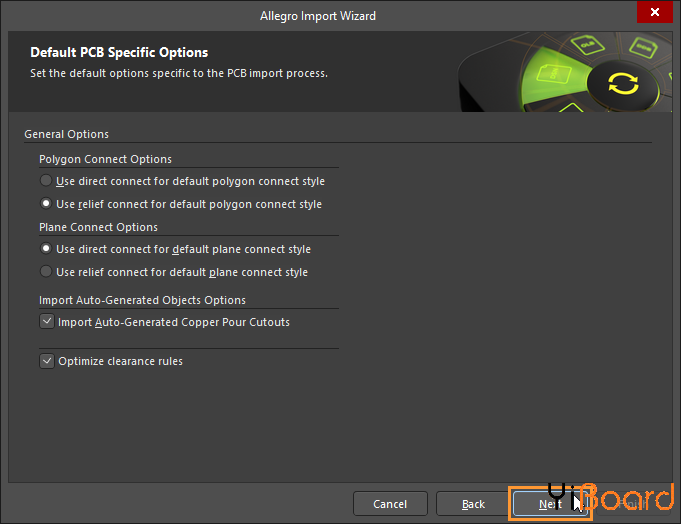Screen dimensions: 681x524
Task: Click the Cancel button
Action: [390, 504]
